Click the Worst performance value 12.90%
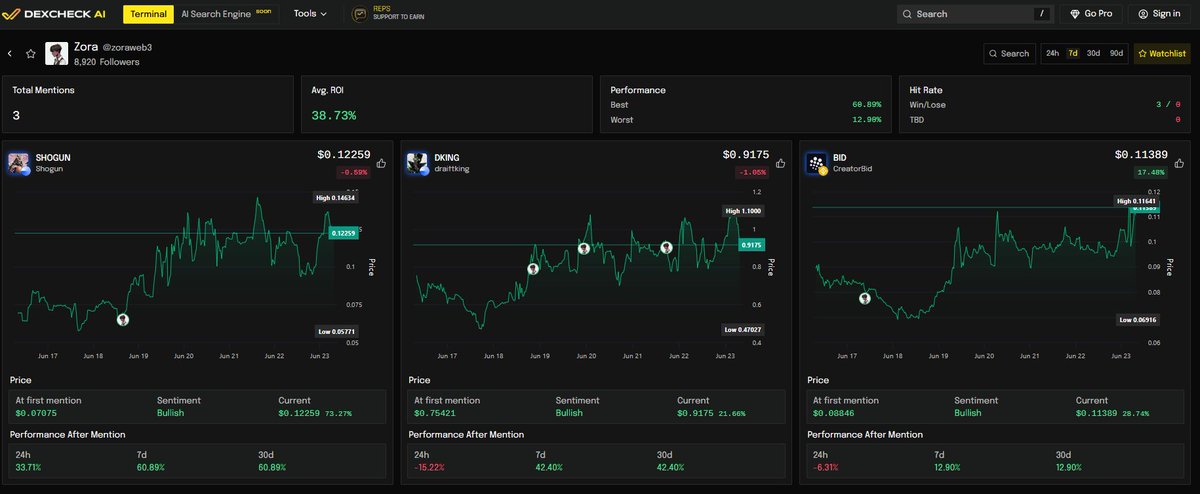This screenshot has height=494, width=1200. point(866,120)
